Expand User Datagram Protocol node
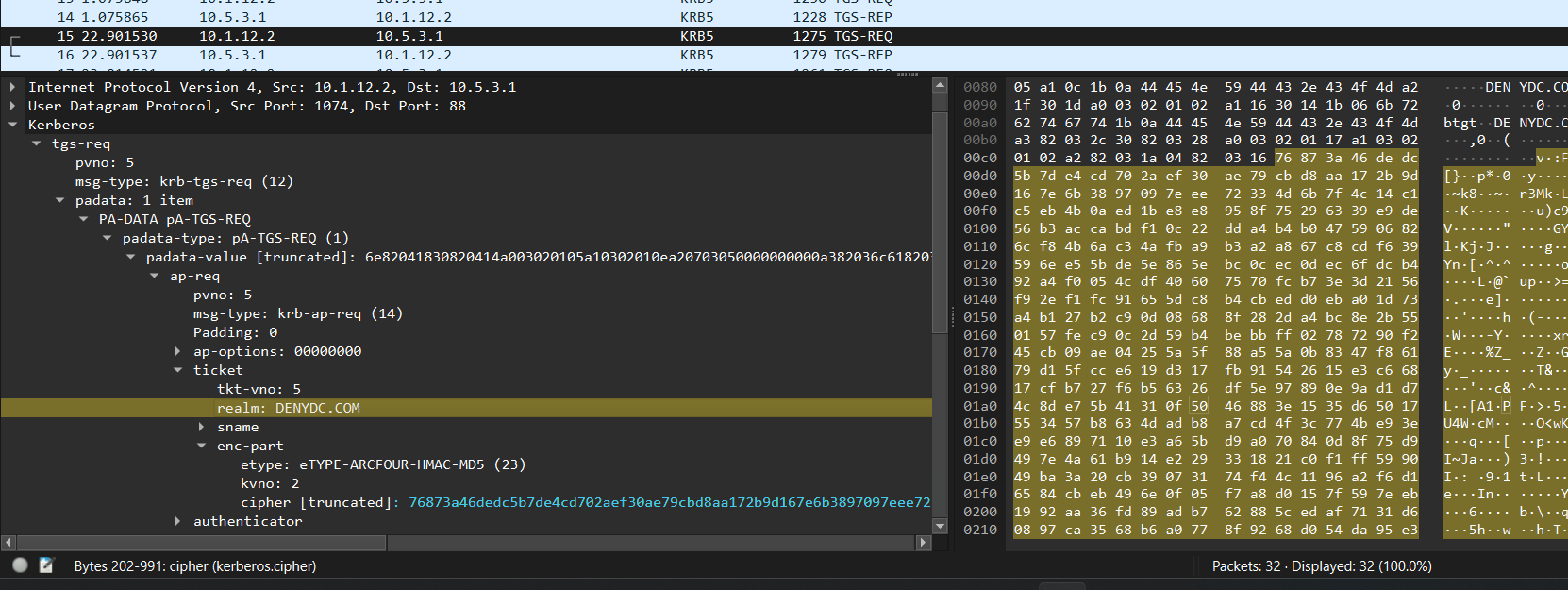 (x=12, y=106)
